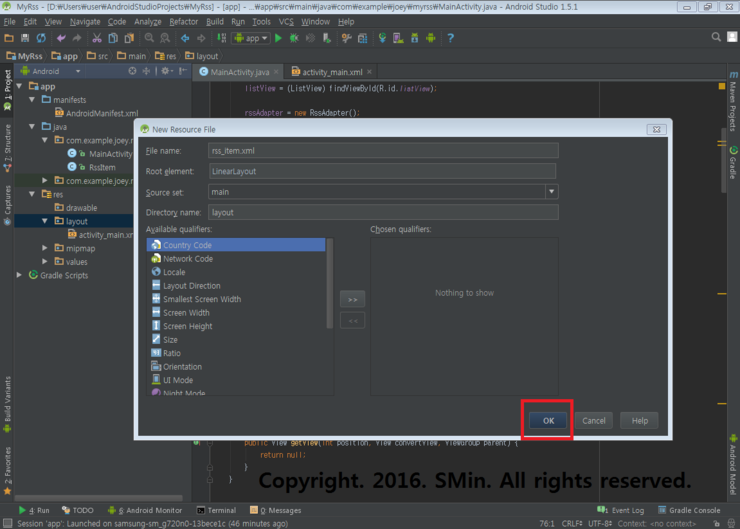Collapse the manifests folder
Image resolution: width=740 pixels, height=529 pixels.
pyautogui.click(x=32, y=100)
